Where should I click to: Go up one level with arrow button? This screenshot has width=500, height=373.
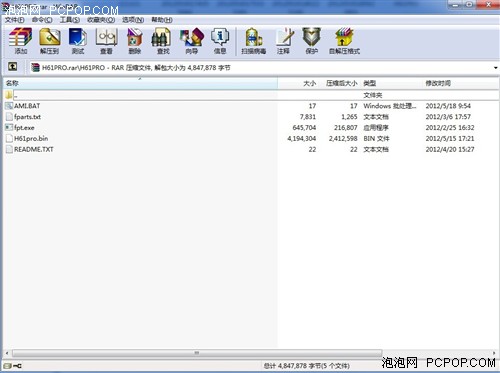point(13,67)
